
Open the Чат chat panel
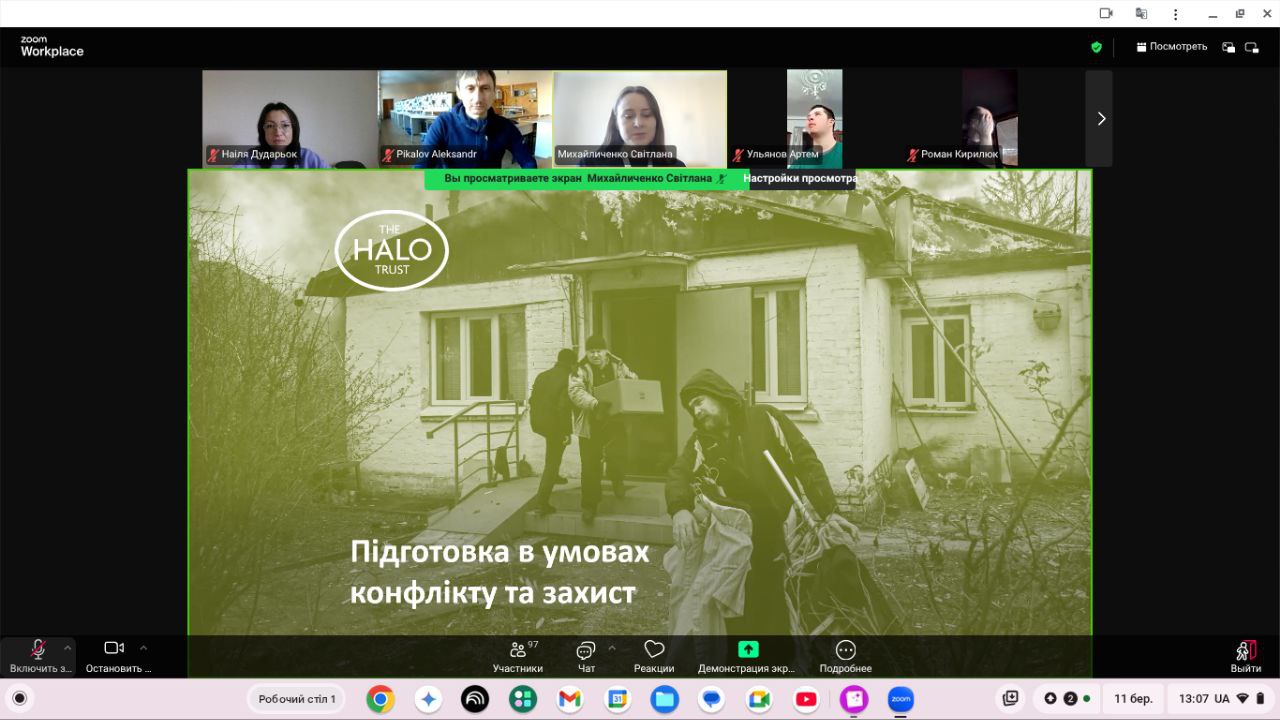586,655
